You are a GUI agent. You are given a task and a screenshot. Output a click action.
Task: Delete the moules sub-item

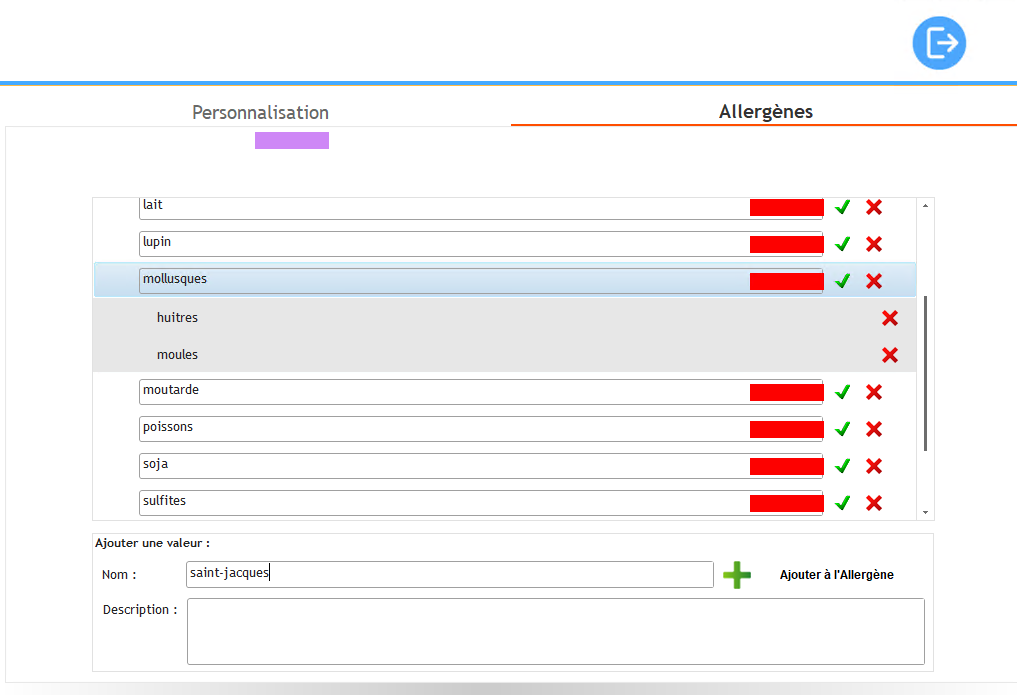tap(889, 355)
